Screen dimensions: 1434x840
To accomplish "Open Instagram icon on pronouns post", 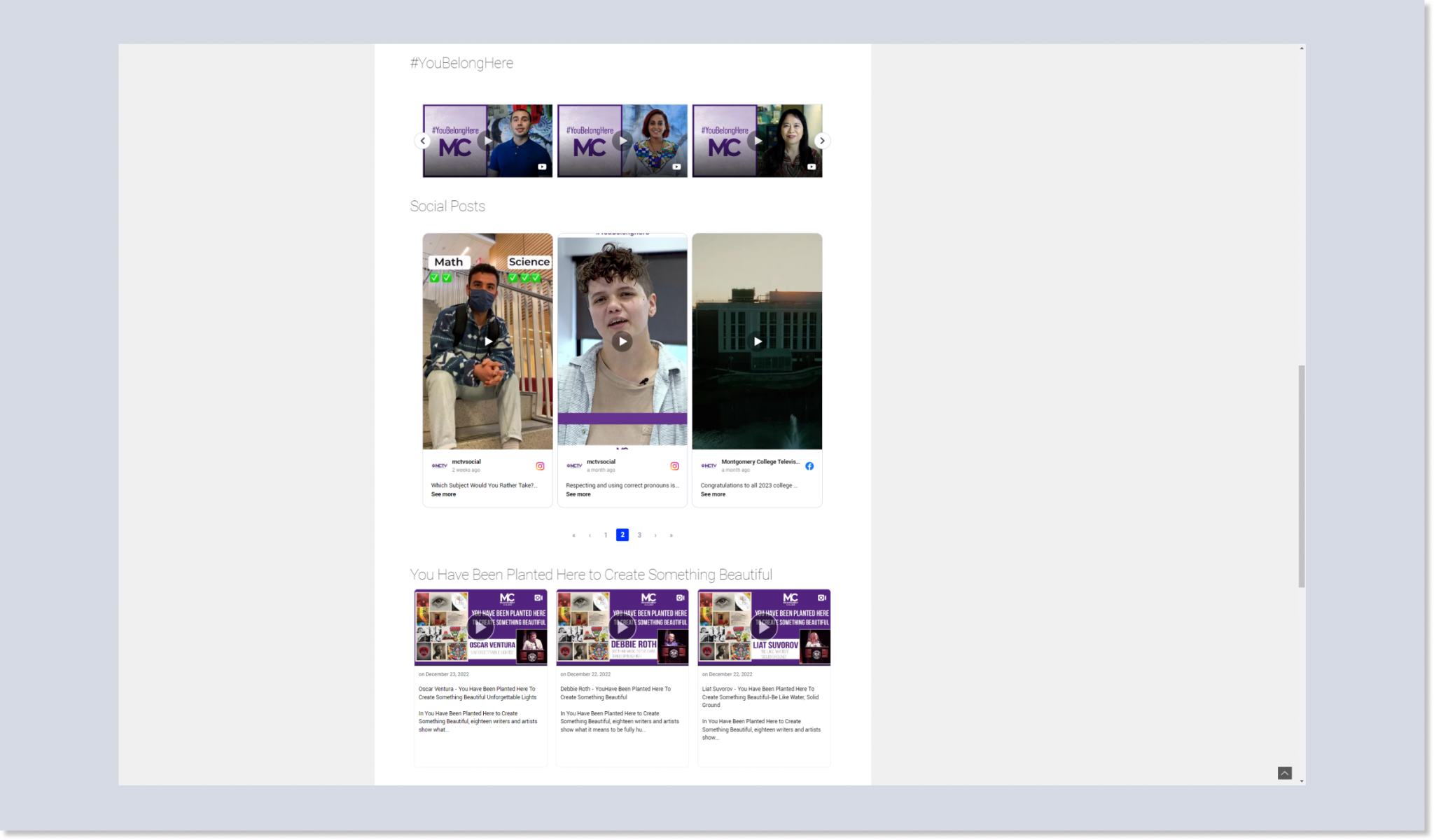I will click(674, 466).
